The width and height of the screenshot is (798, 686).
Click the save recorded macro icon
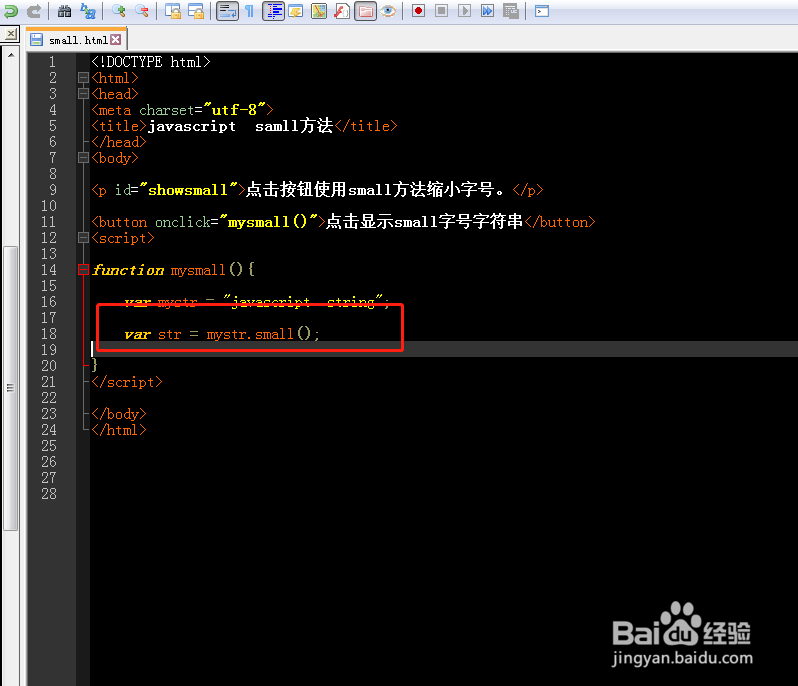(x=510, y=11)
